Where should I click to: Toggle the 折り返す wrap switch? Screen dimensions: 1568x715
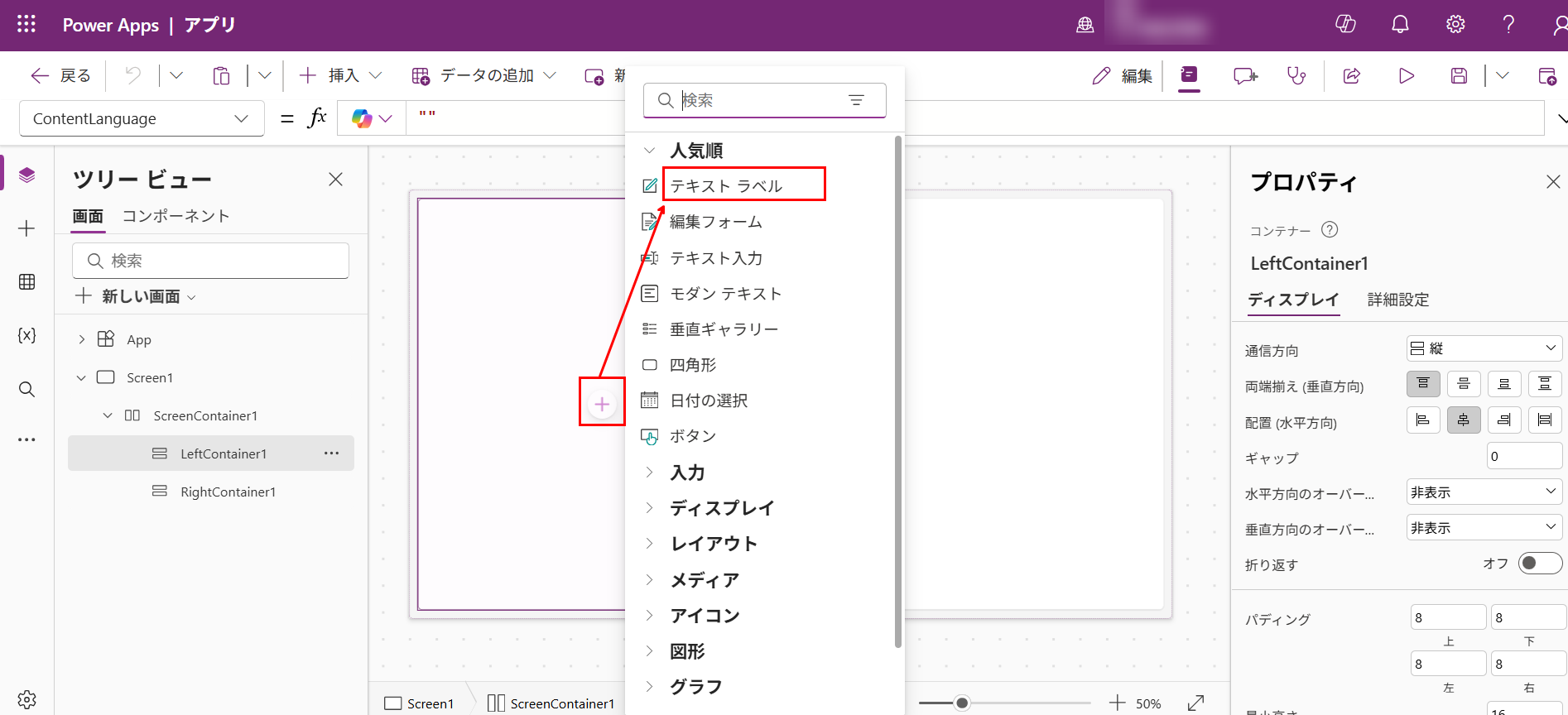coord(1539,564)
